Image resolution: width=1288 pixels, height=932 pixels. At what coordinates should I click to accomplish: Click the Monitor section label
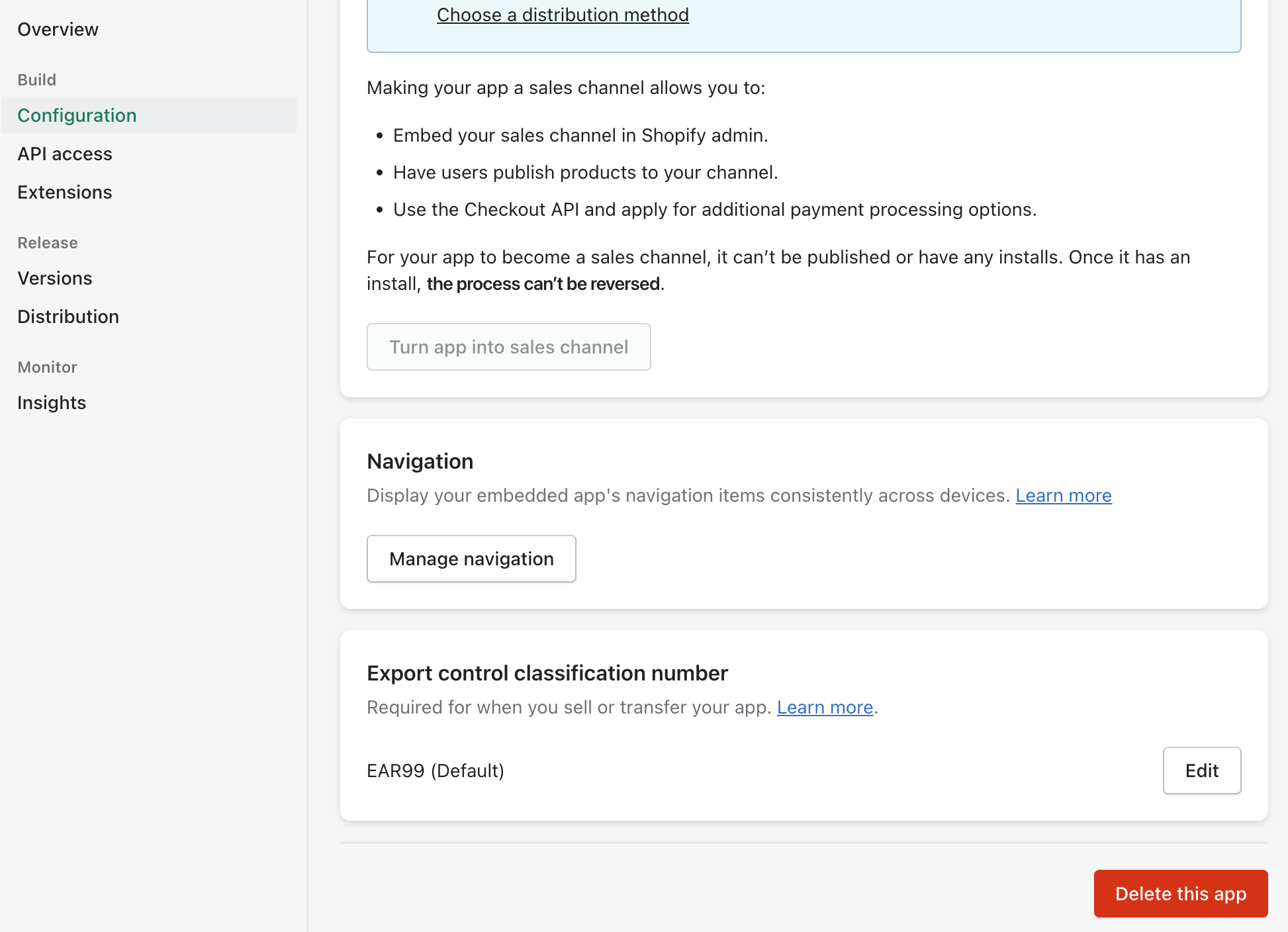point(48,367)
